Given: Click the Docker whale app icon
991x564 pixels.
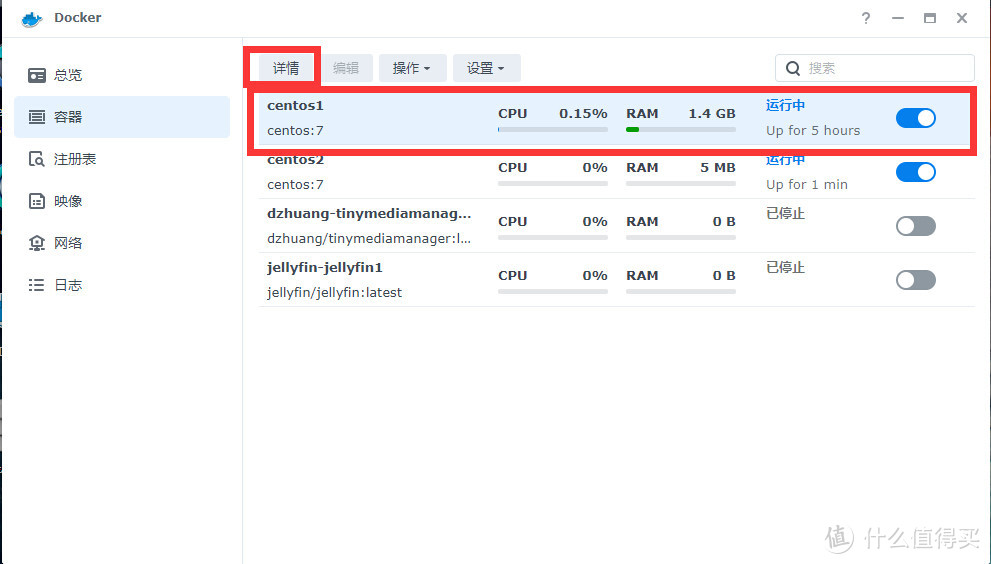Looking at the screenshot, I should pos(32,18).
